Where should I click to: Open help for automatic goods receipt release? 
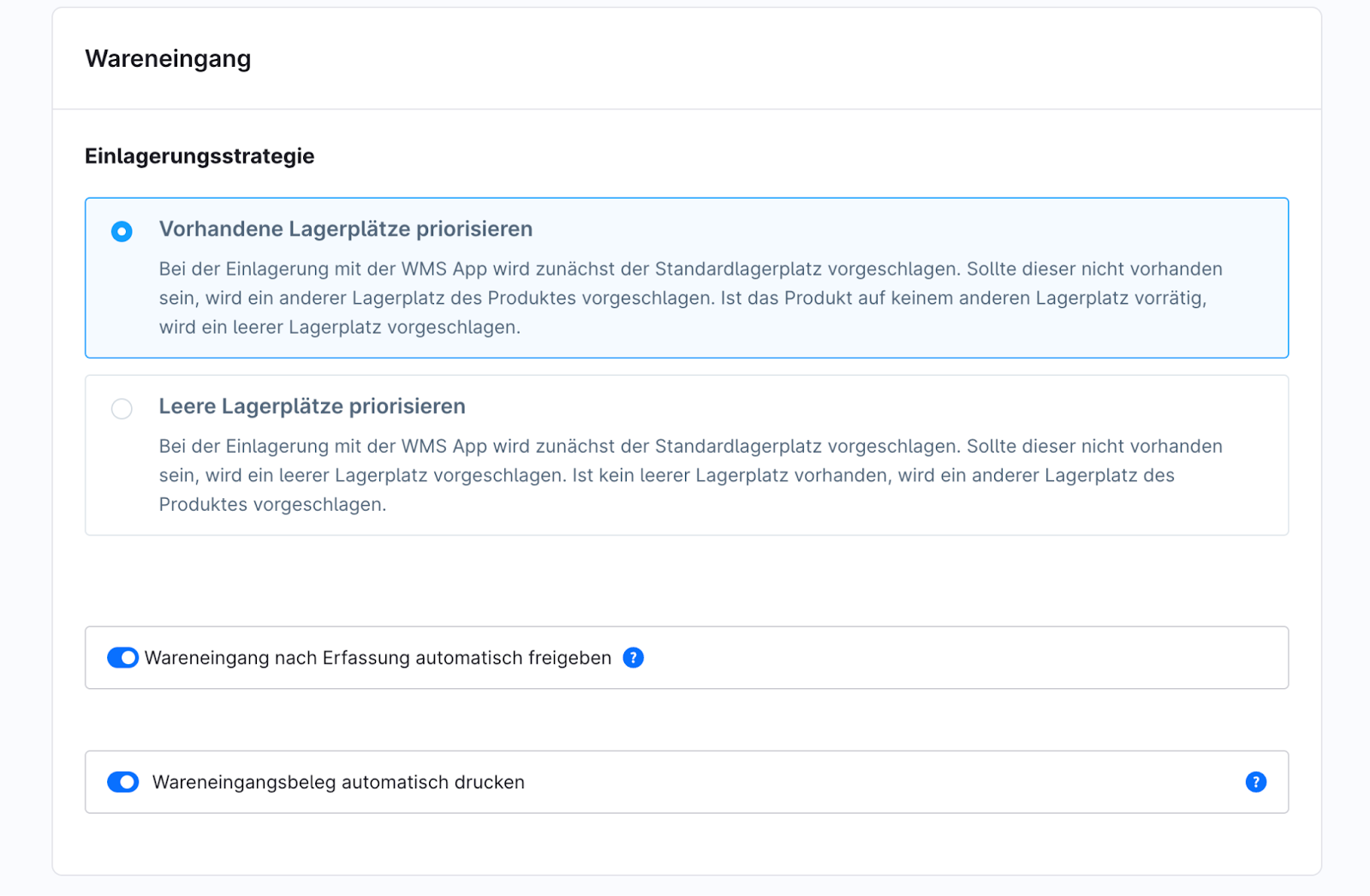point(633,658)
